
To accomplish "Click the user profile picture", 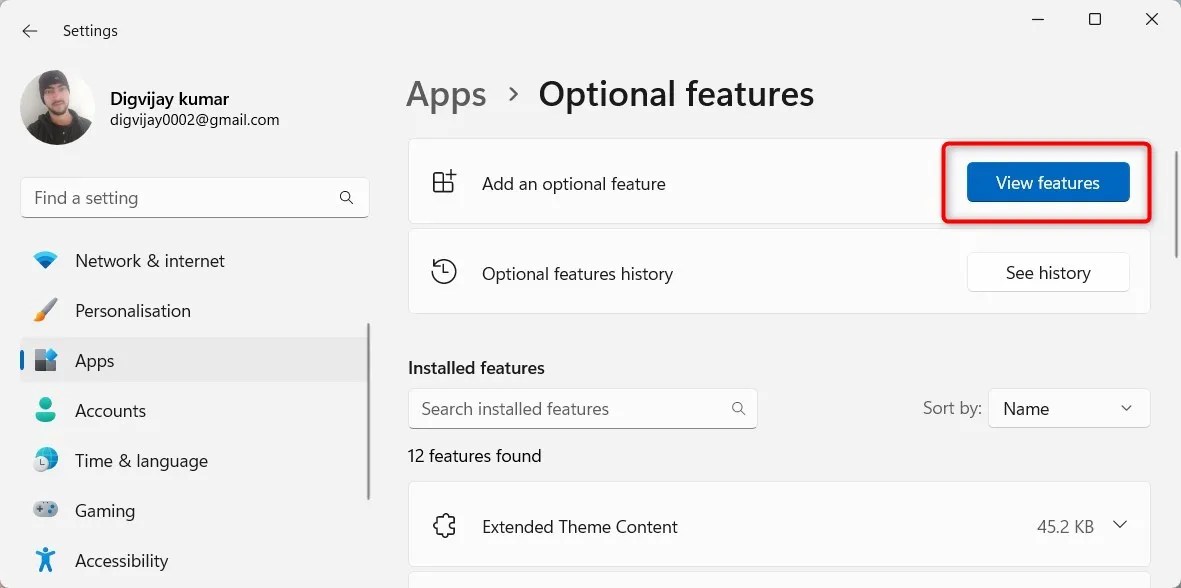I will pyautogui.click(x=57, y=108).
